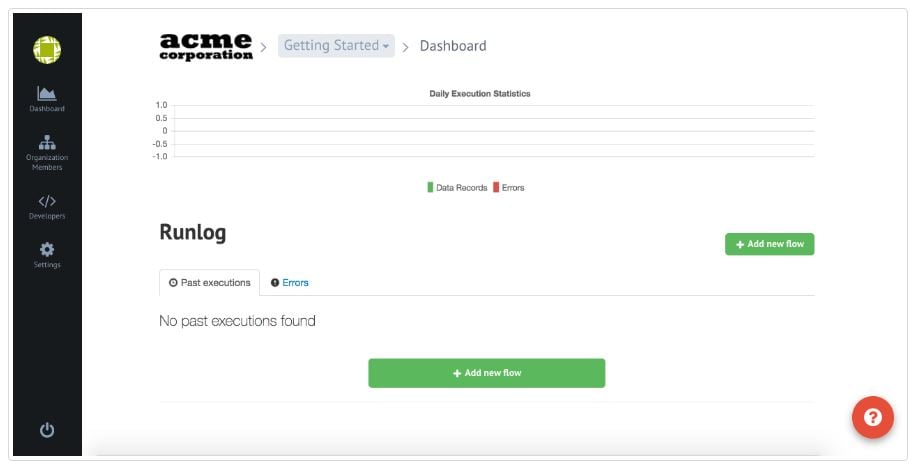Toggle the Data Records legend item
The image size is (914, 466).
457,187
